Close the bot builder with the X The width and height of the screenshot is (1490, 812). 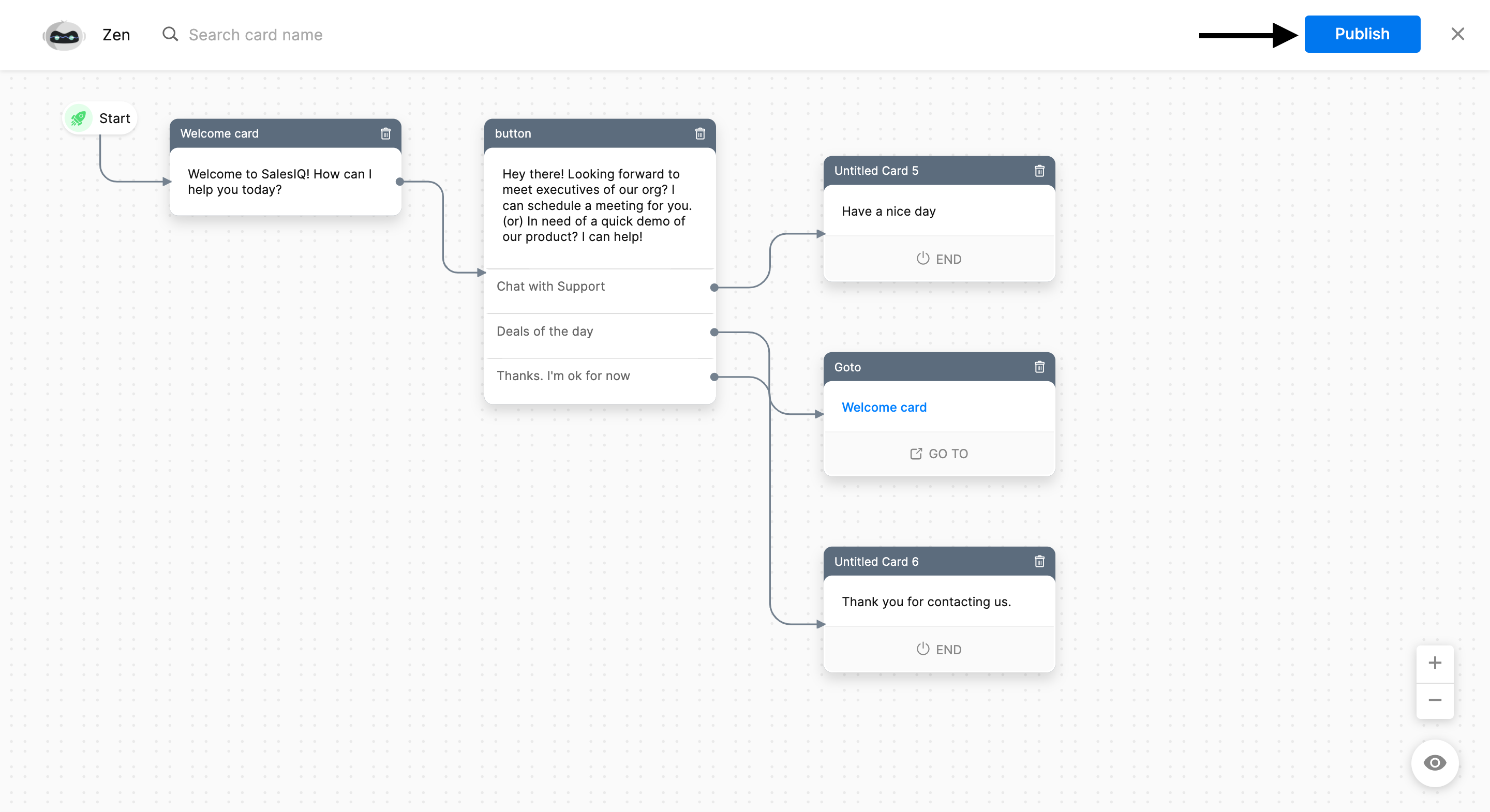pyautogui.click(x=1457, y=34)
